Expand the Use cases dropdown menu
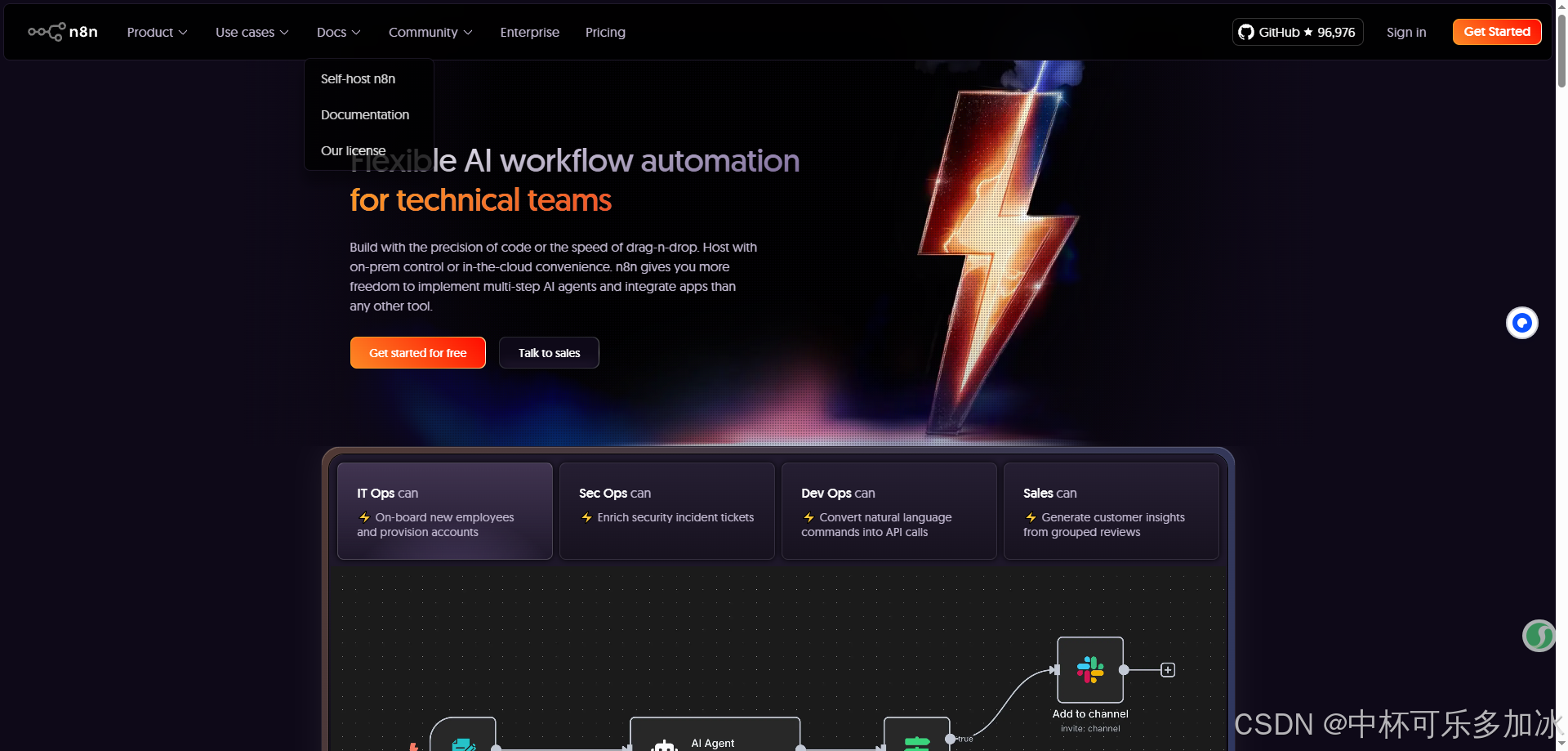The height and width of the screenshot is (751, 1568). [252, 32]
